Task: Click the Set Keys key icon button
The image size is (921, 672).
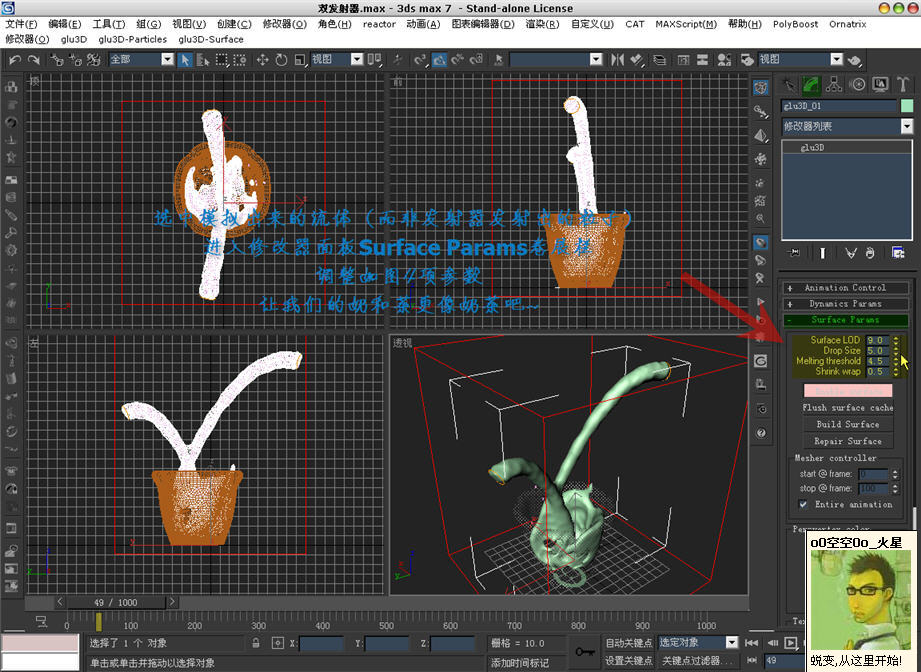Action: [x=585, y=651]
